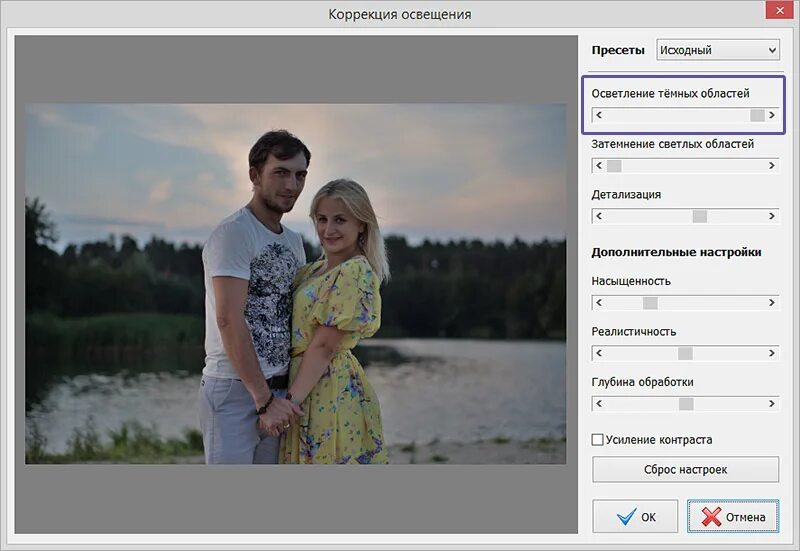Image resolution: width=800 pixels, height=551 pixels.
Task: Confirm with the OK button
Action: coord(635,517)
